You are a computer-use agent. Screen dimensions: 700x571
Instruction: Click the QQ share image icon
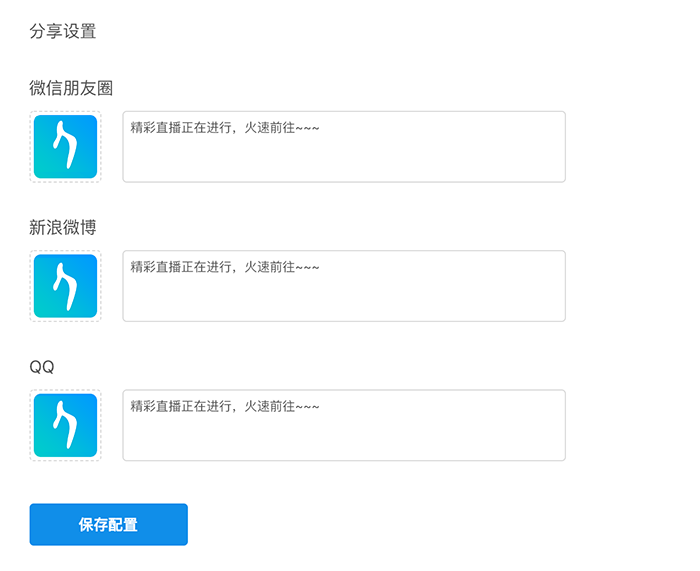[65, 425]
